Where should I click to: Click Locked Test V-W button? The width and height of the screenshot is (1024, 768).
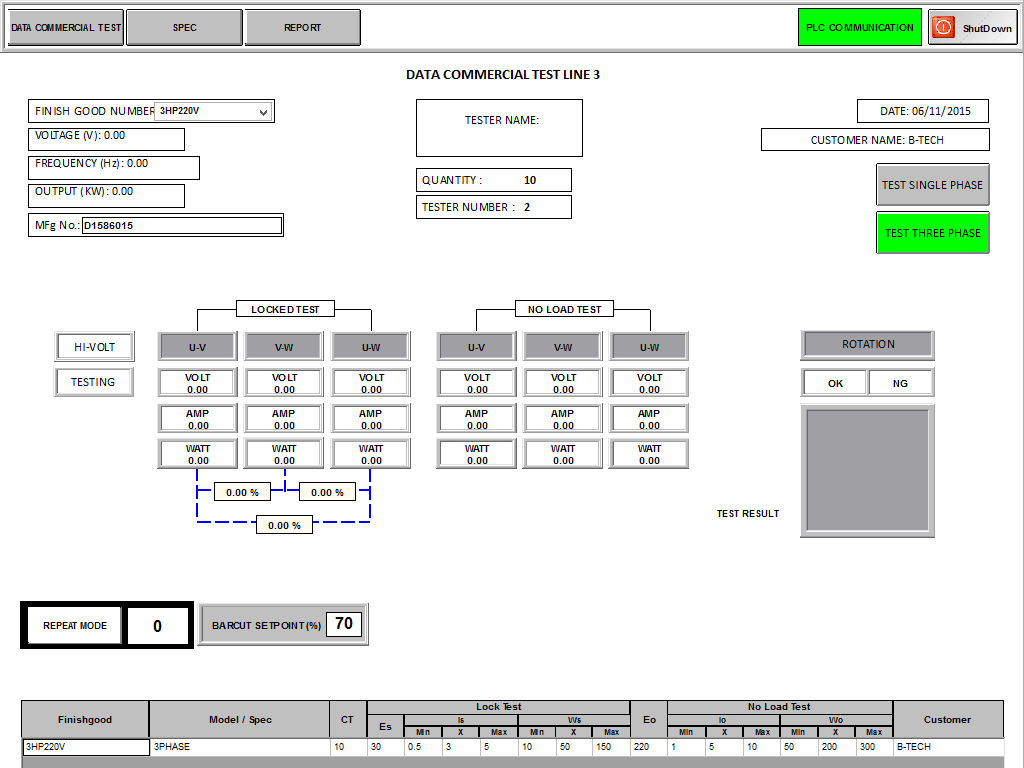coord(284,347)
